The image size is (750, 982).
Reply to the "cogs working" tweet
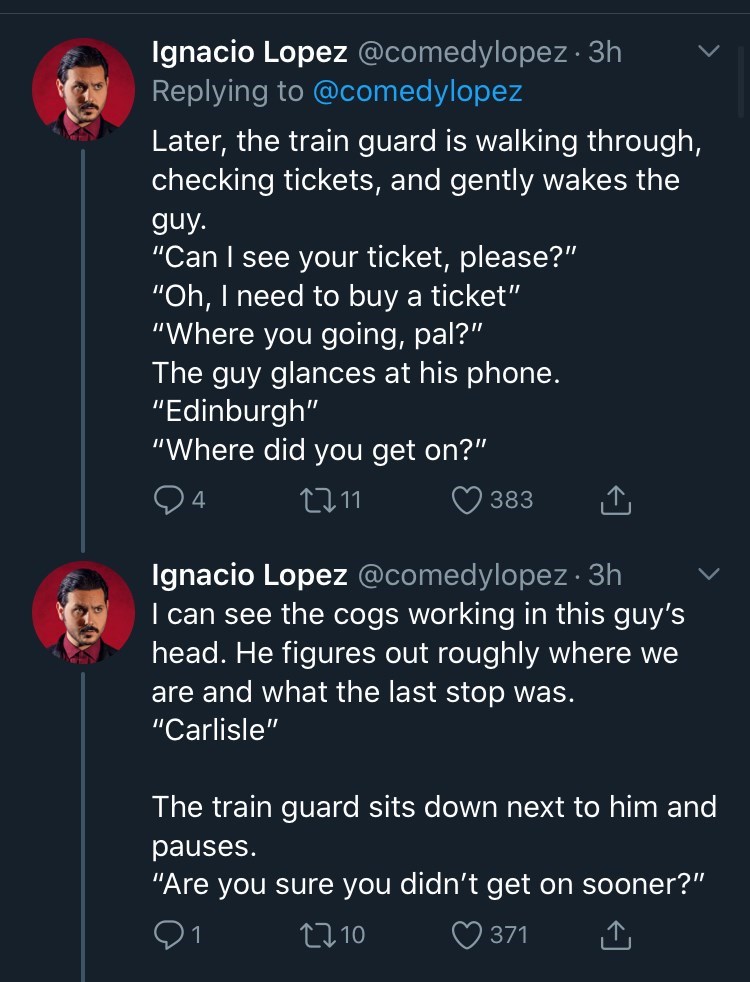169,935
